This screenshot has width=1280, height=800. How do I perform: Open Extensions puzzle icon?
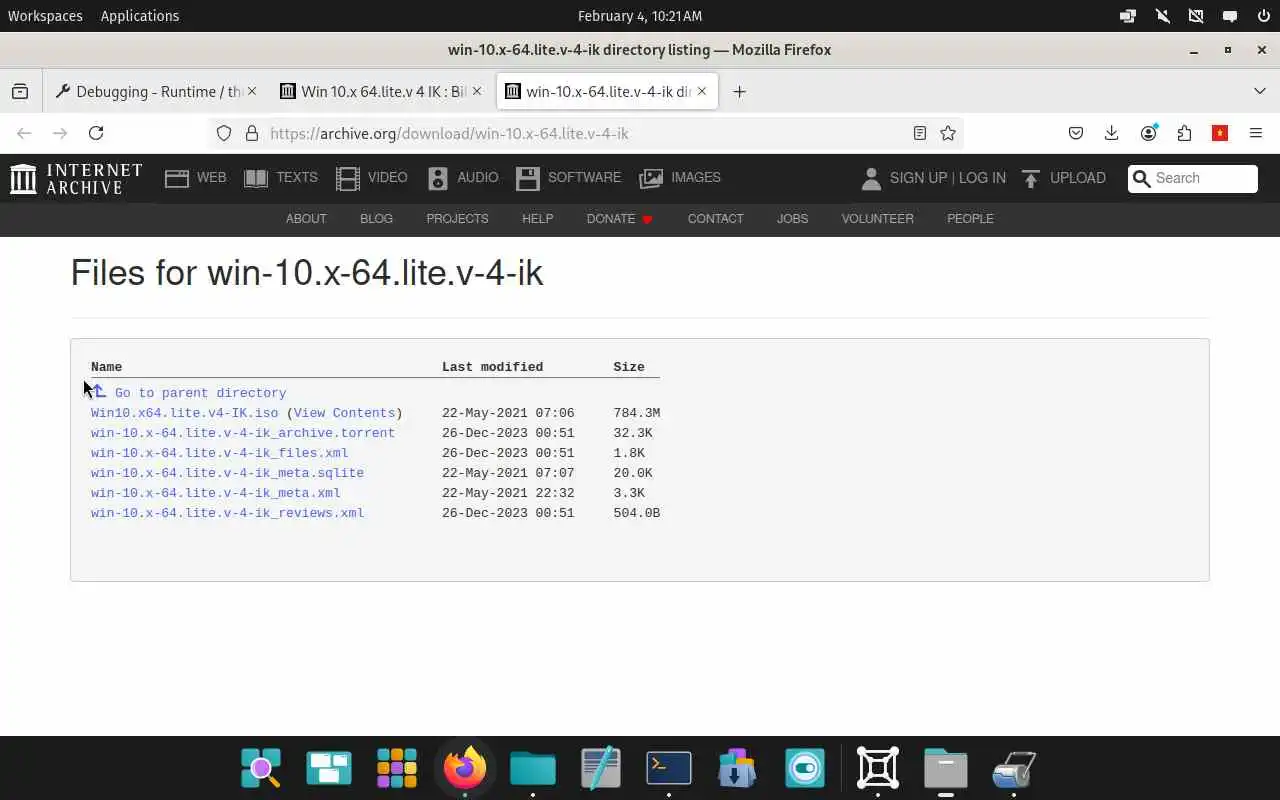coord(1184,133)
